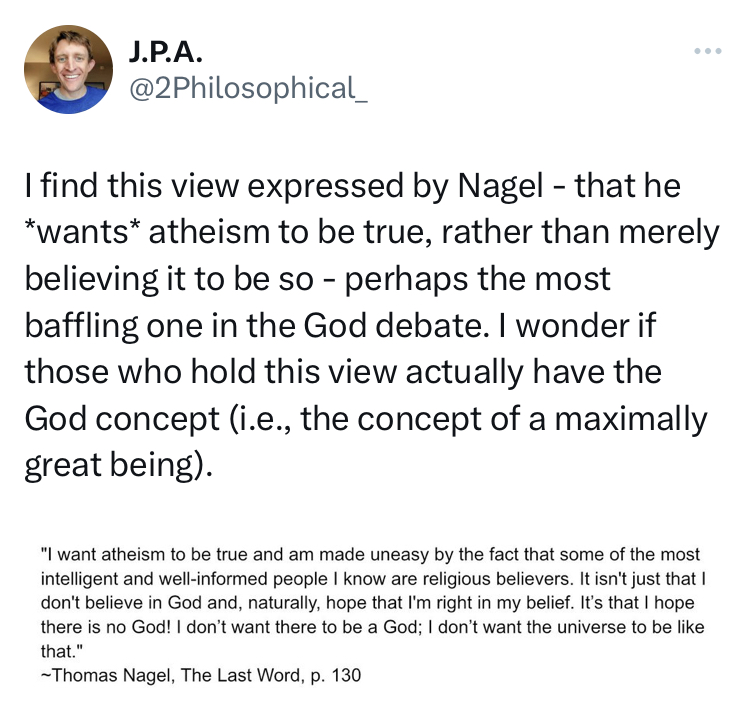Click the tweet's main text body
The height and width of the screenshot is (707, 750).
pyautogui.click(x=370, y=326)
